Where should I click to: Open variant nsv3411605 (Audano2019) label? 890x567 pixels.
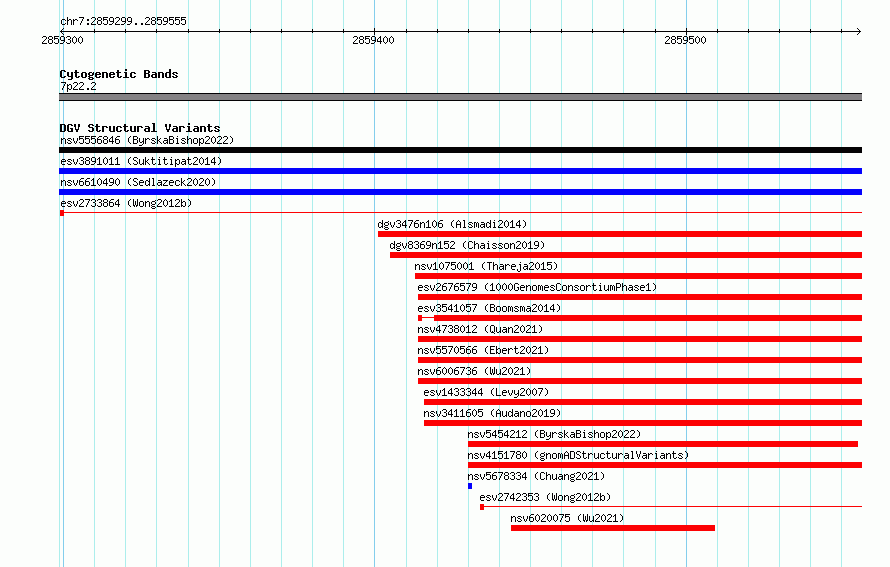[492, 413]
